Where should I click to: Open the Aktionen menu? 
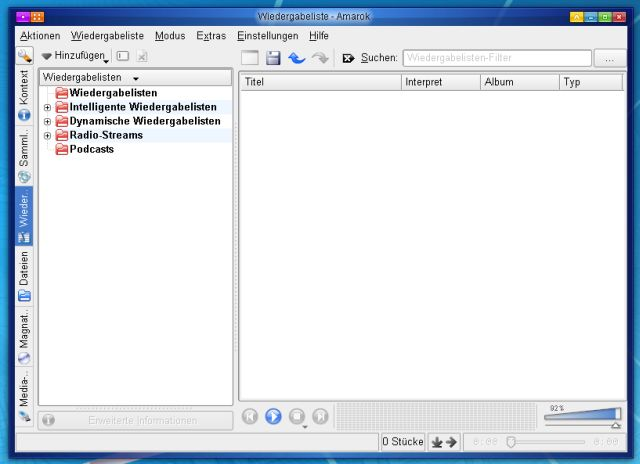(40, 36)
